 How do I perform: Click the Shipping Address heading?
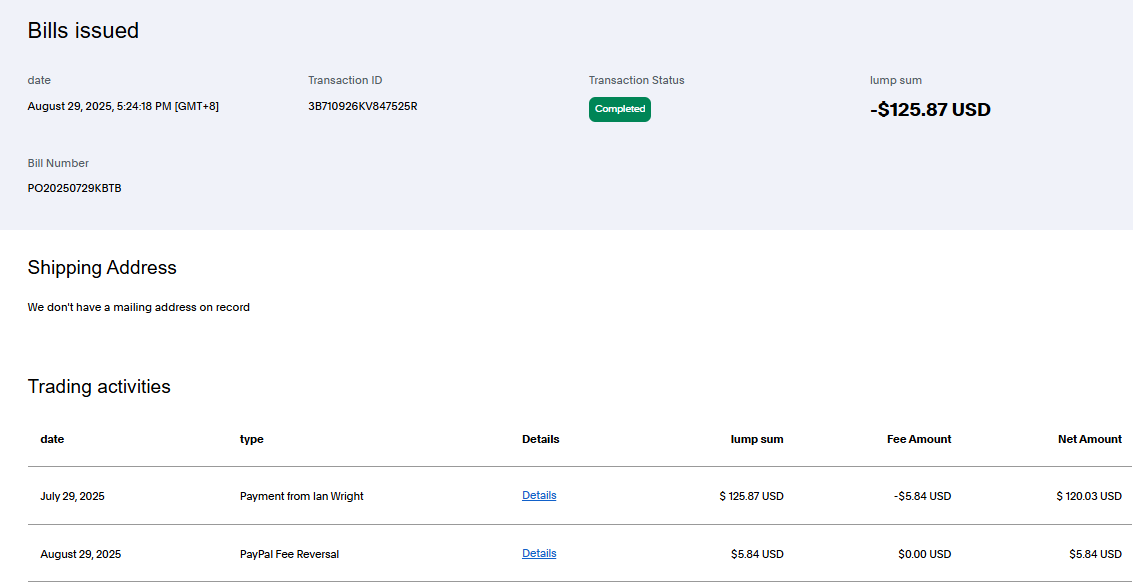coord(102,268)
